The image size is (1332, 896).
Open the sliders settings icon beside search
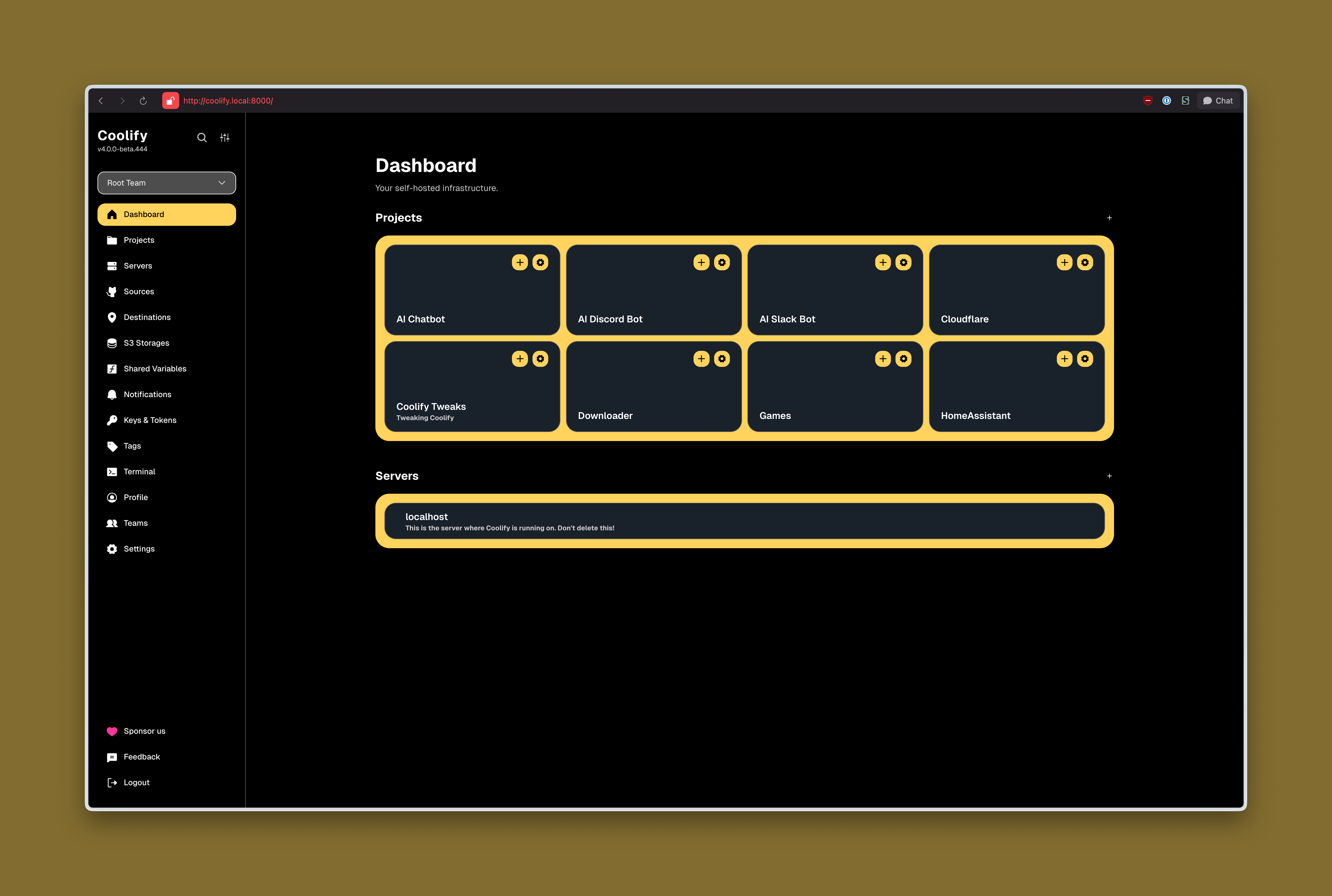pyautogui.click(x=225, y=138)
